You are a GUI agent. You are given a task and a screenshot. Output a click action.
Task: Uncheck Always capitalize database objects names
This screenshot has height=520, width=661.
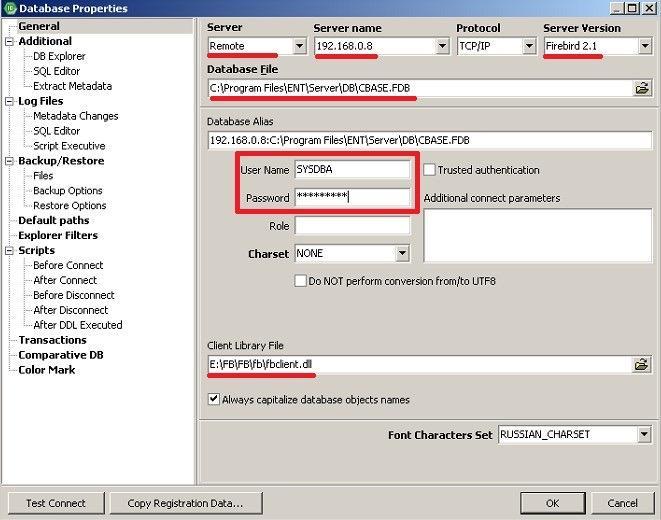[x=214, y=399]
